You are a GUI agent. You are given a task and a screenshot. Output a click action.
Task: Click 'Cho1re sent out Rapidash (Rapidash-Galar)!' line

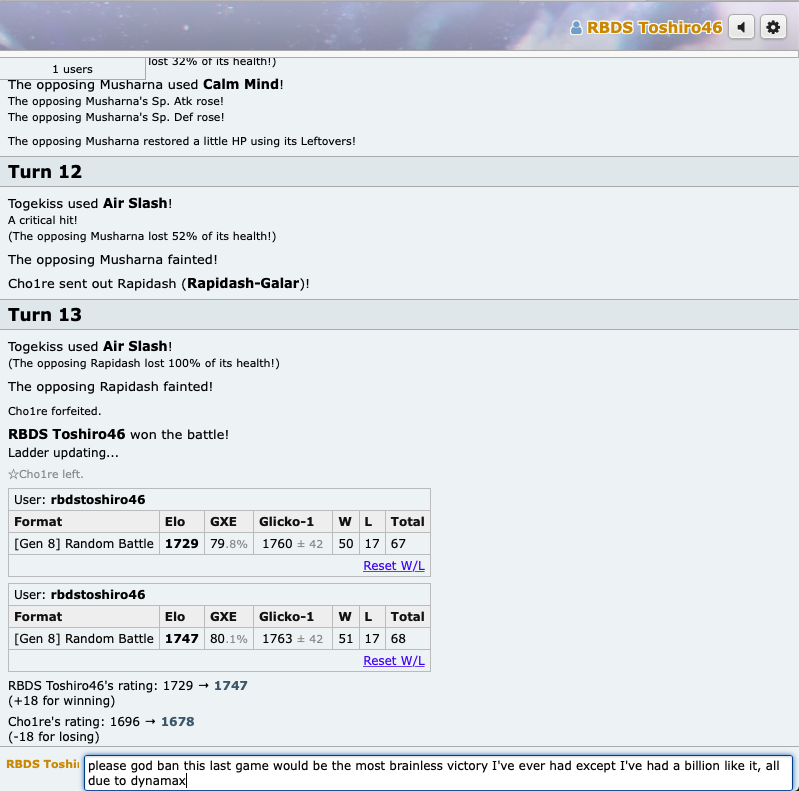[158, 283]
